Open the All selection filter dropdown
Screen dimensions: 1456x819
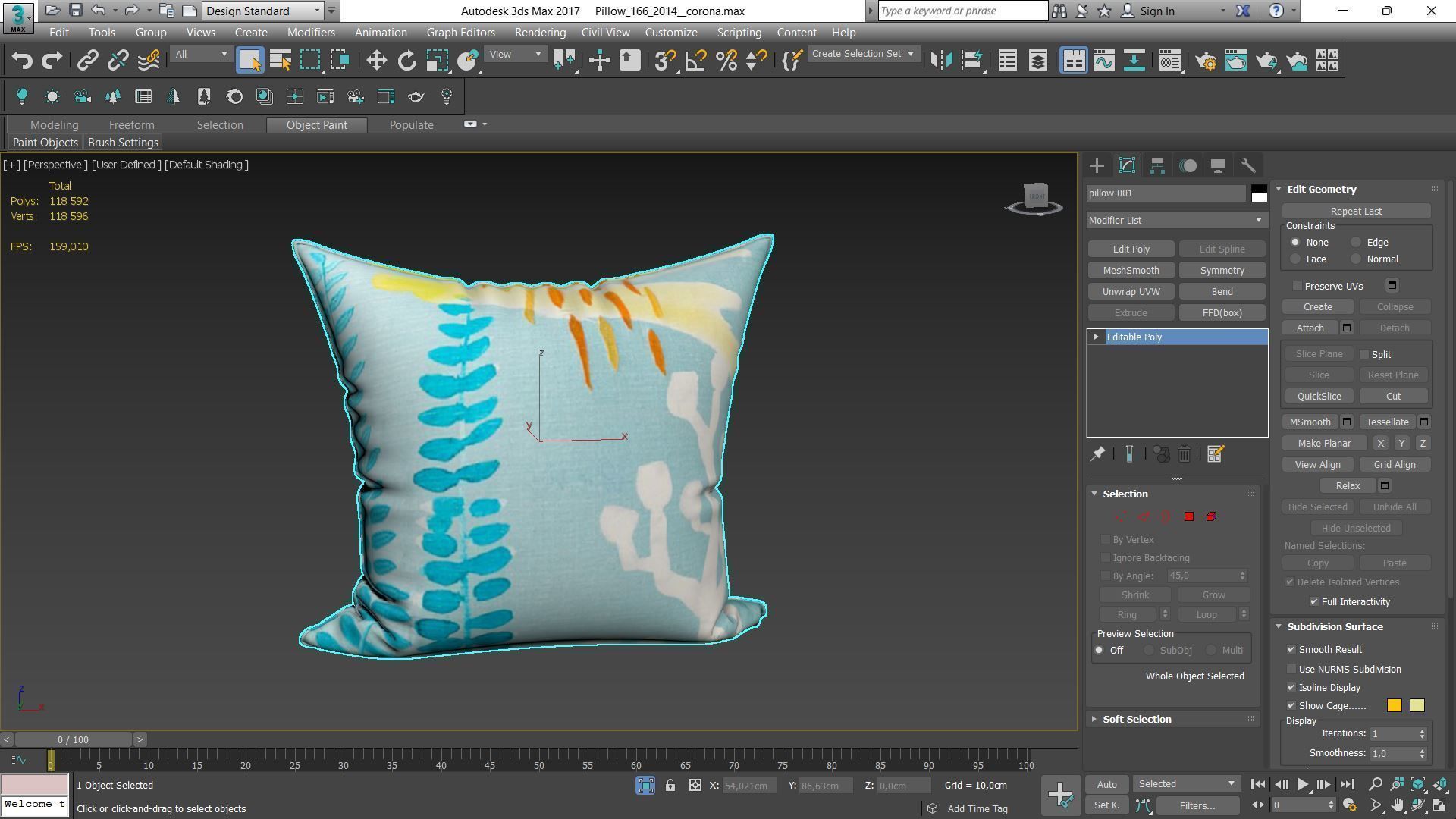pyautogui.click(x=201, y=54)
